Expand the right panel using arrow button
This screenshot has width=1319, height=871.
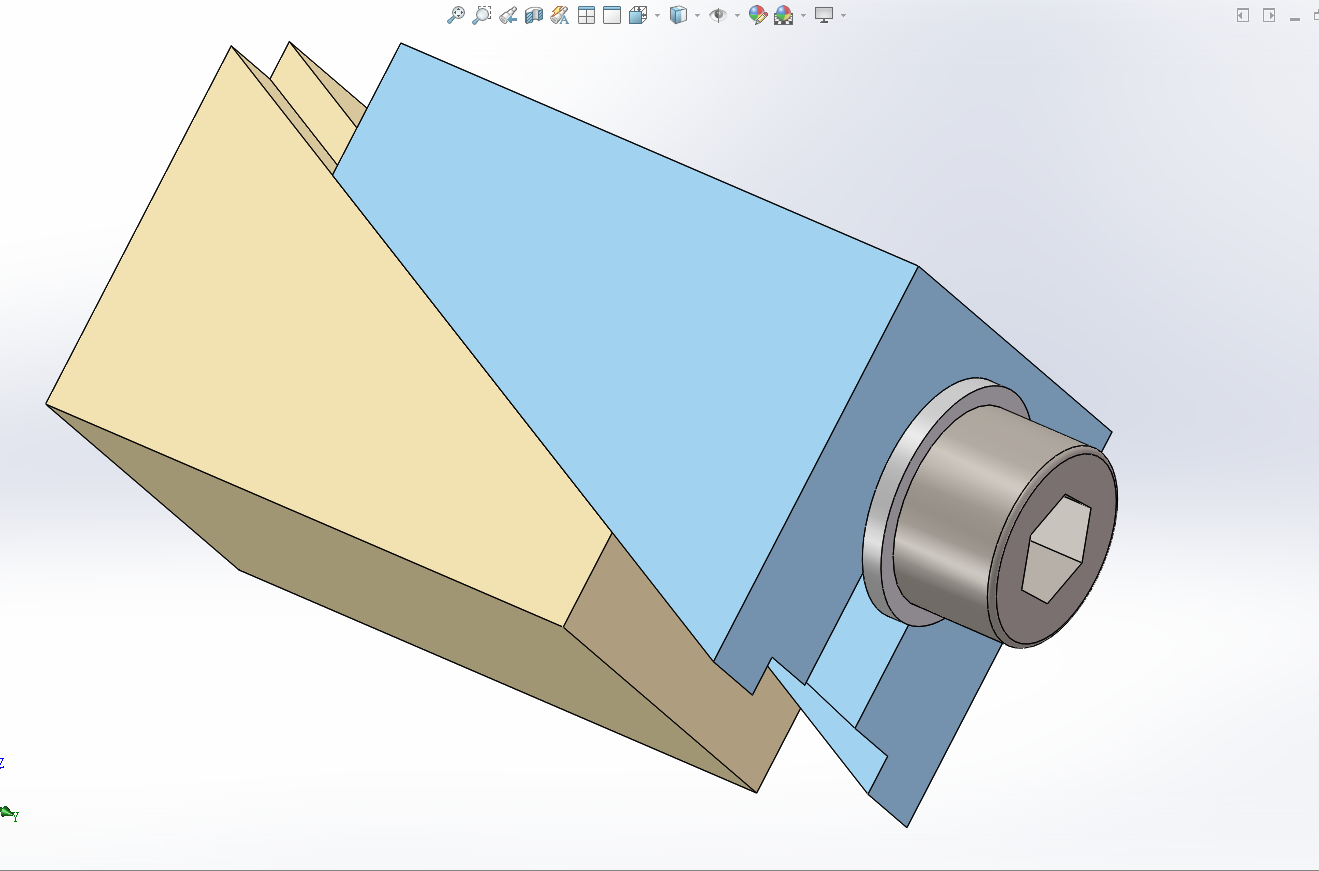pos(1269,15)
